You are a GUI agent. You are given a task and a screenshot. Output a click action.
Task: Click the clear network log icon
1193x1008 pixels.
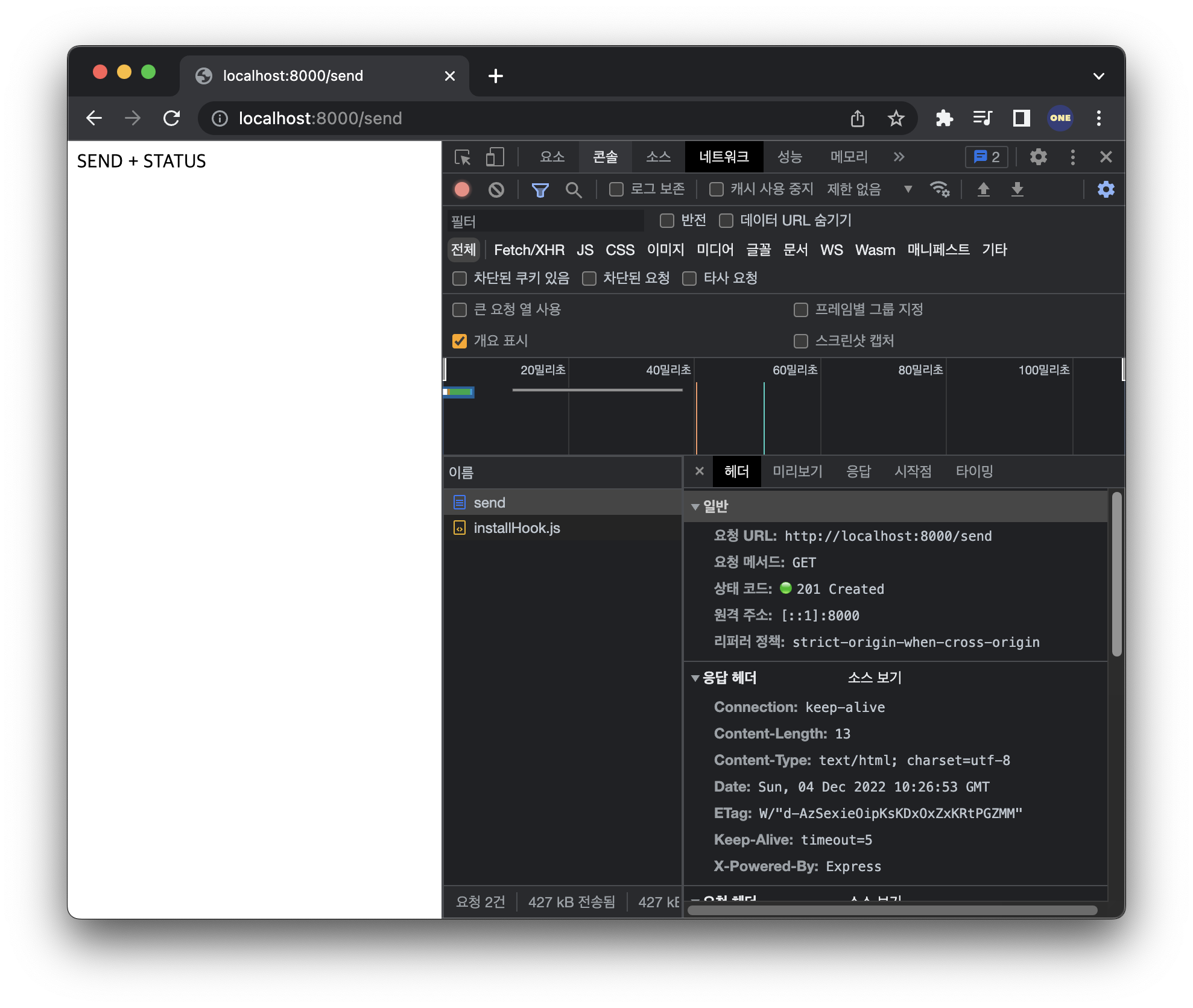pyautogui.click(x=496, y=190)
